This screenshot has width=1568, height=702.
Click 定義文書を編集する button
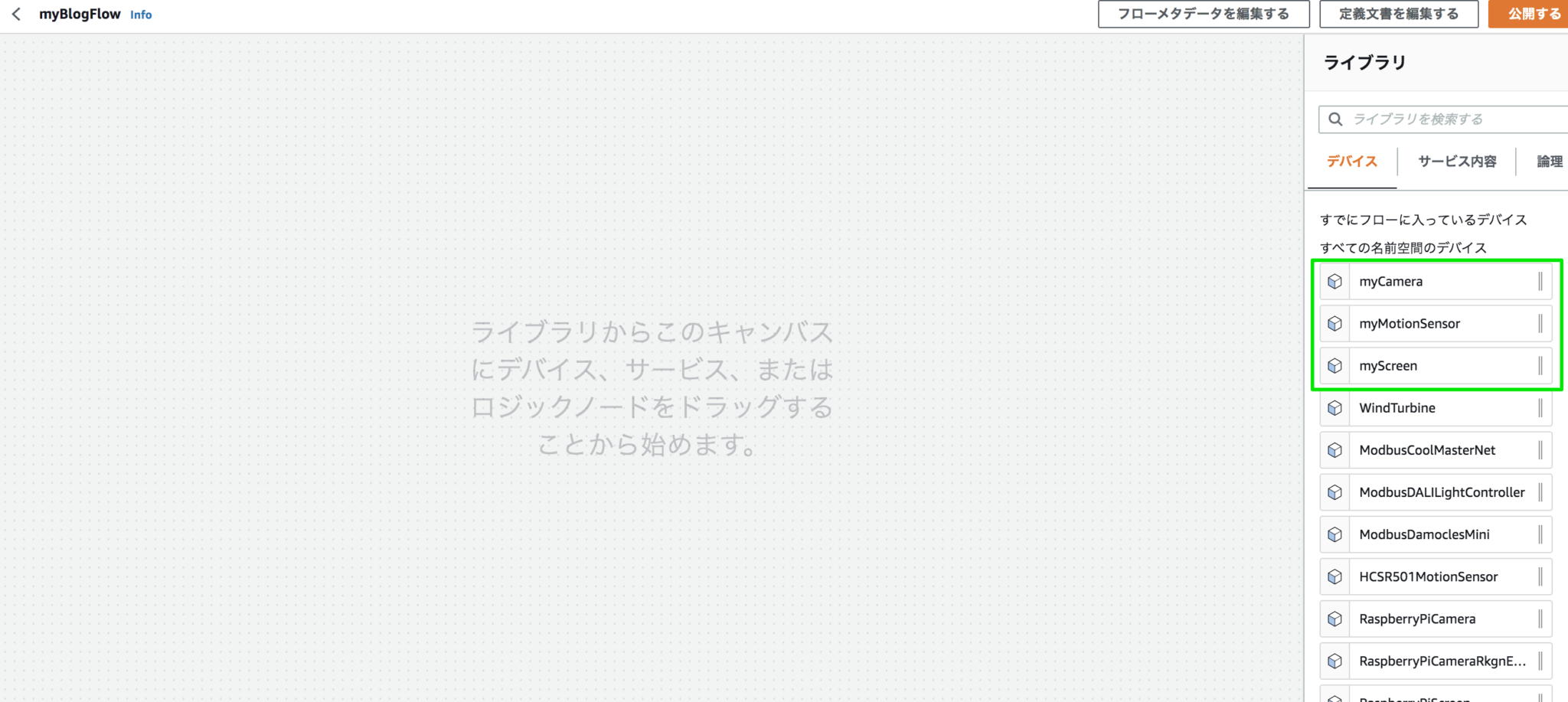1398,14
